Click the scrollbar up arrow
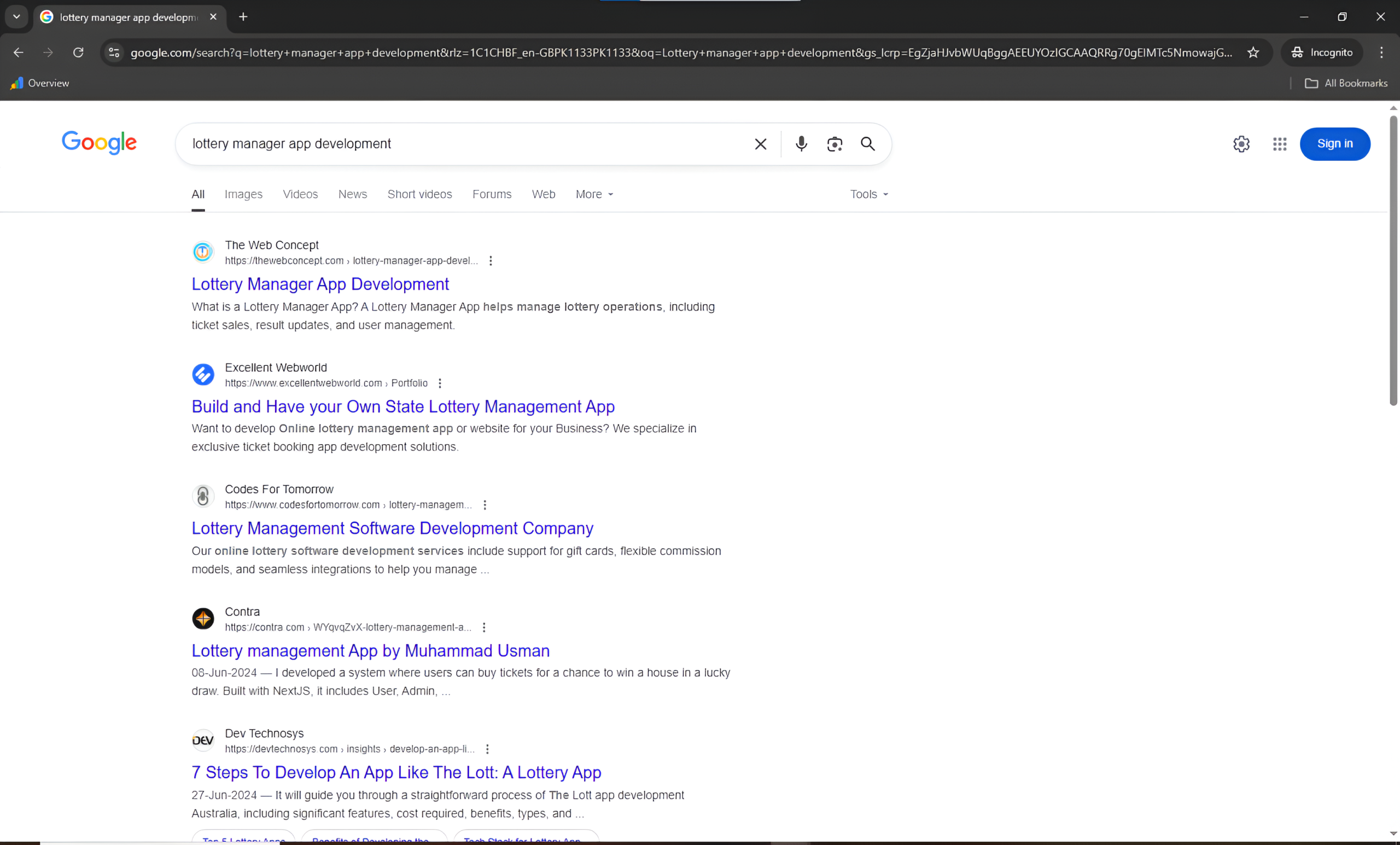 1393,108
